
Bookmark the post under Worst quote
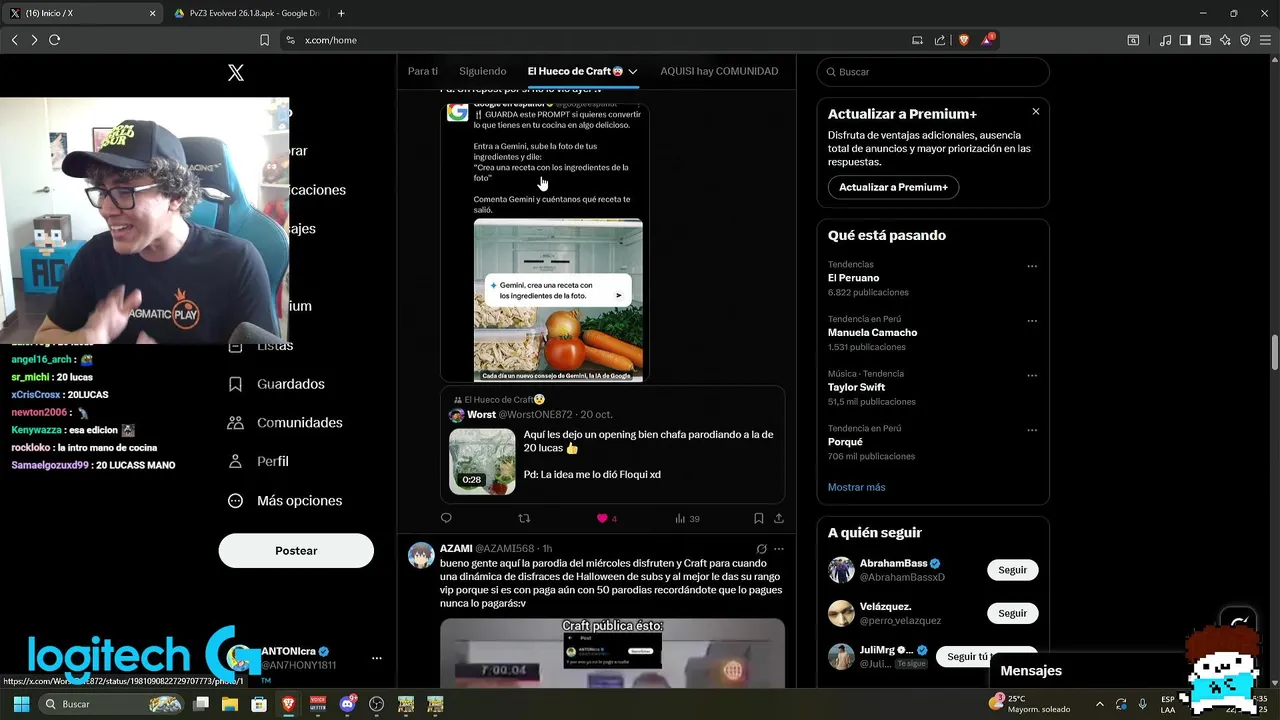(758, 518)
